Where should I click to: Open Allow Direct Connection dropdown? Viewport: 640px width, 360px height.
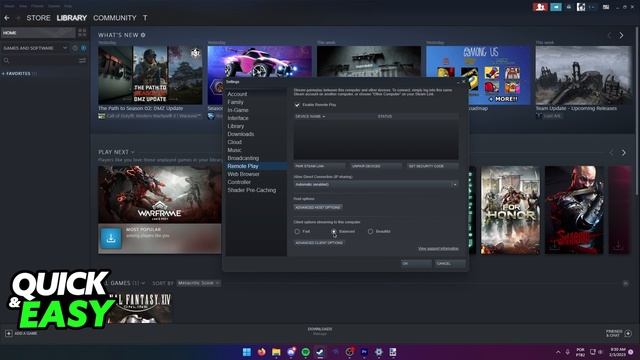coord(376,184)
